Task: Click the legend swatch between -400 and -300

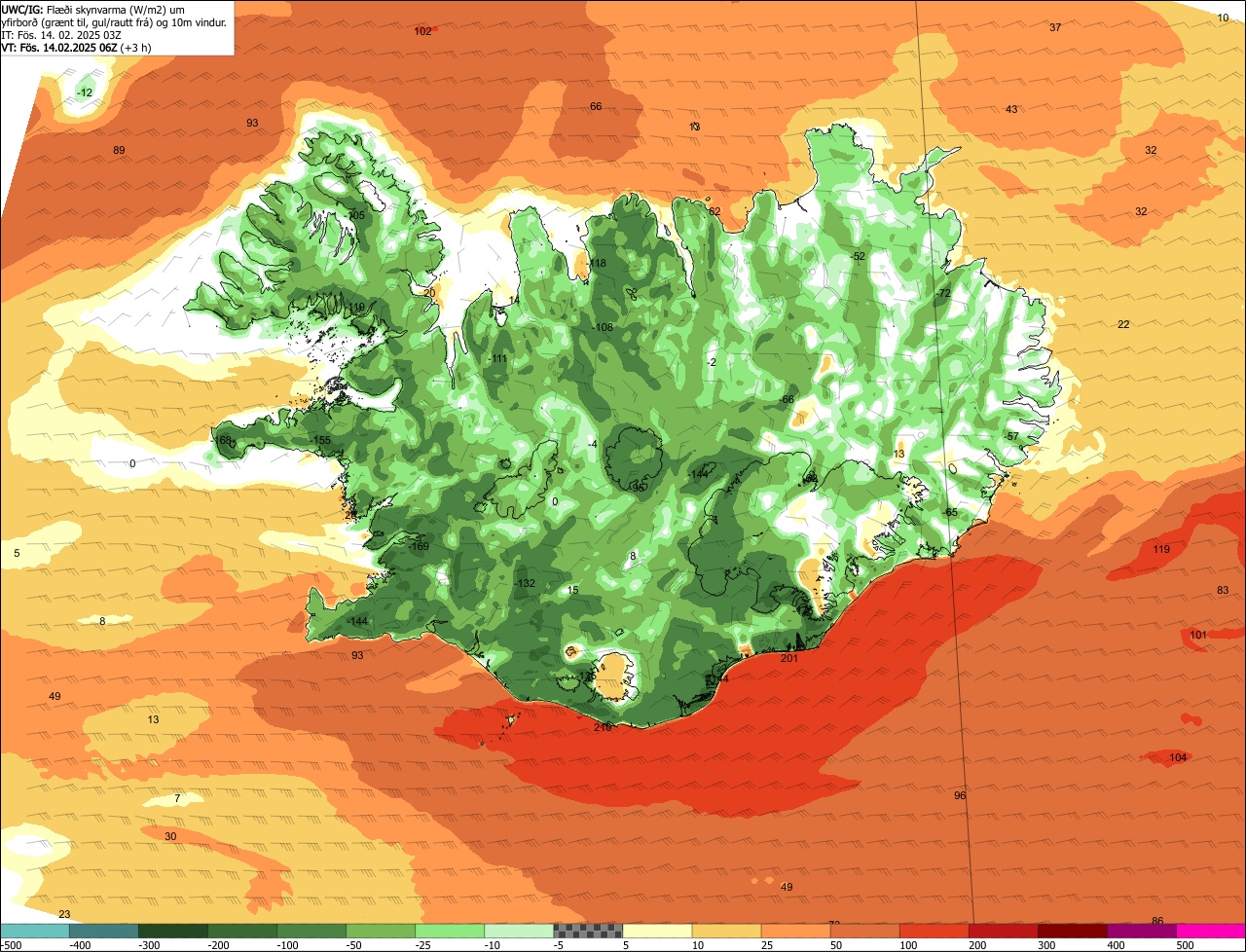Action: click(x=104, y=931)
